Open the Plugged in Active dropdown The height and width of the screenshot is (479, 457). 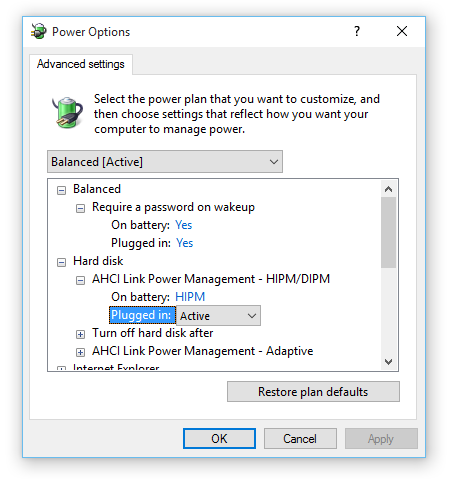click(x=218, y=316)
